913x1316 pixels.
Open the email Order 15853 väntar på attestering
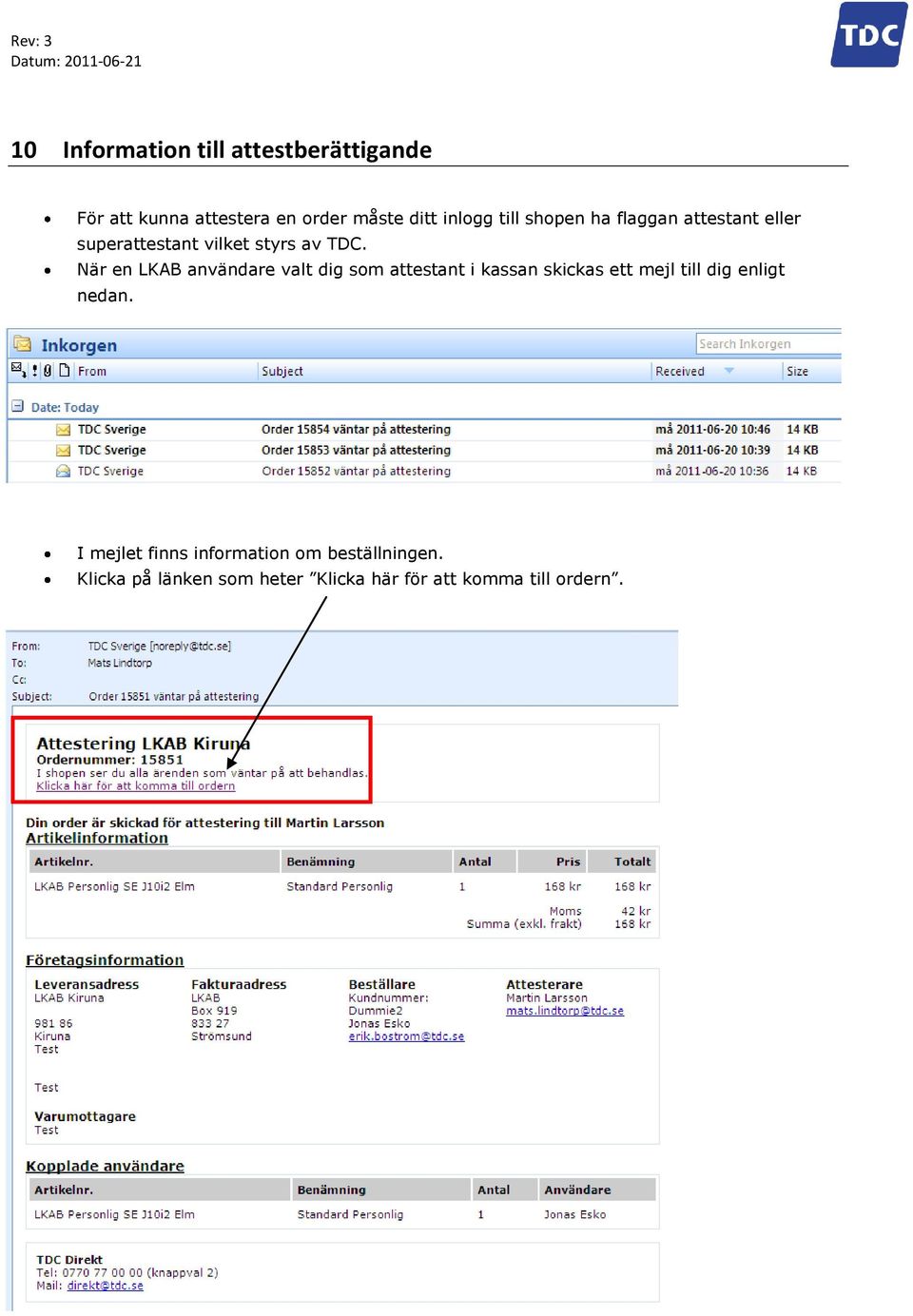(x=357, y=451)
